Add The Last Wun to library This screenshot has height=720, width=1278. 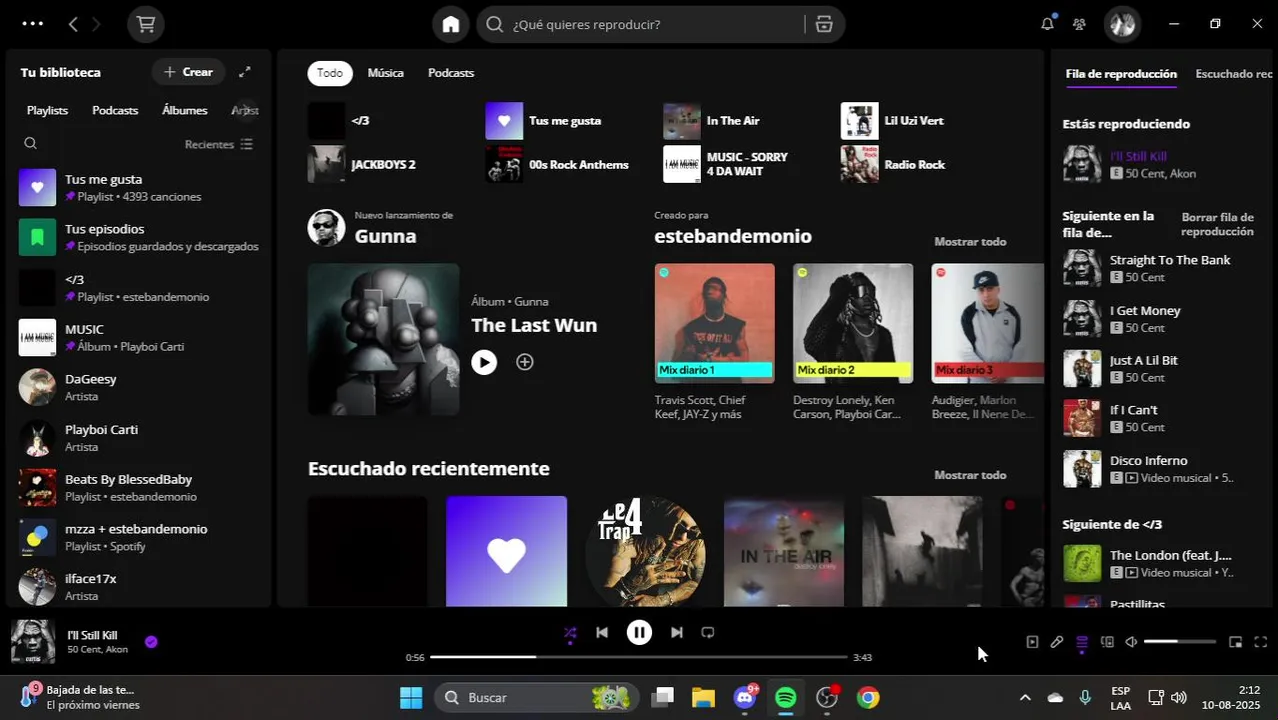coord(525,362)
